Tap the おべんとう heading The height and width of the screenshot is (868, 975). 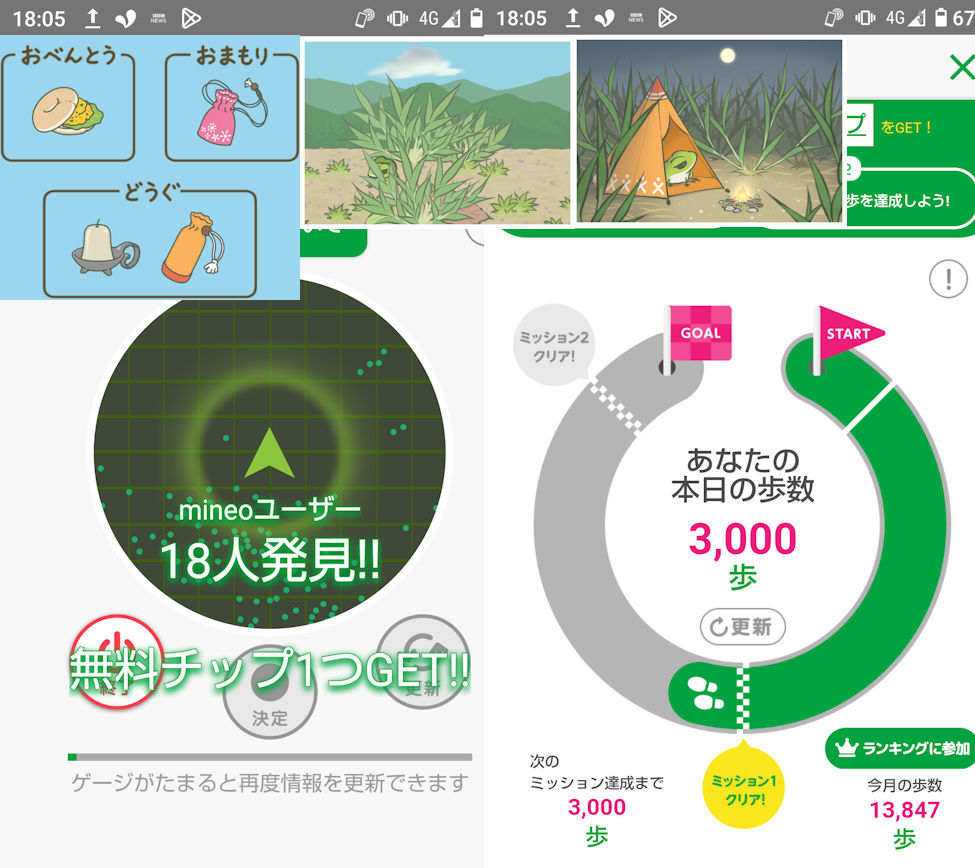click(68, 55)
